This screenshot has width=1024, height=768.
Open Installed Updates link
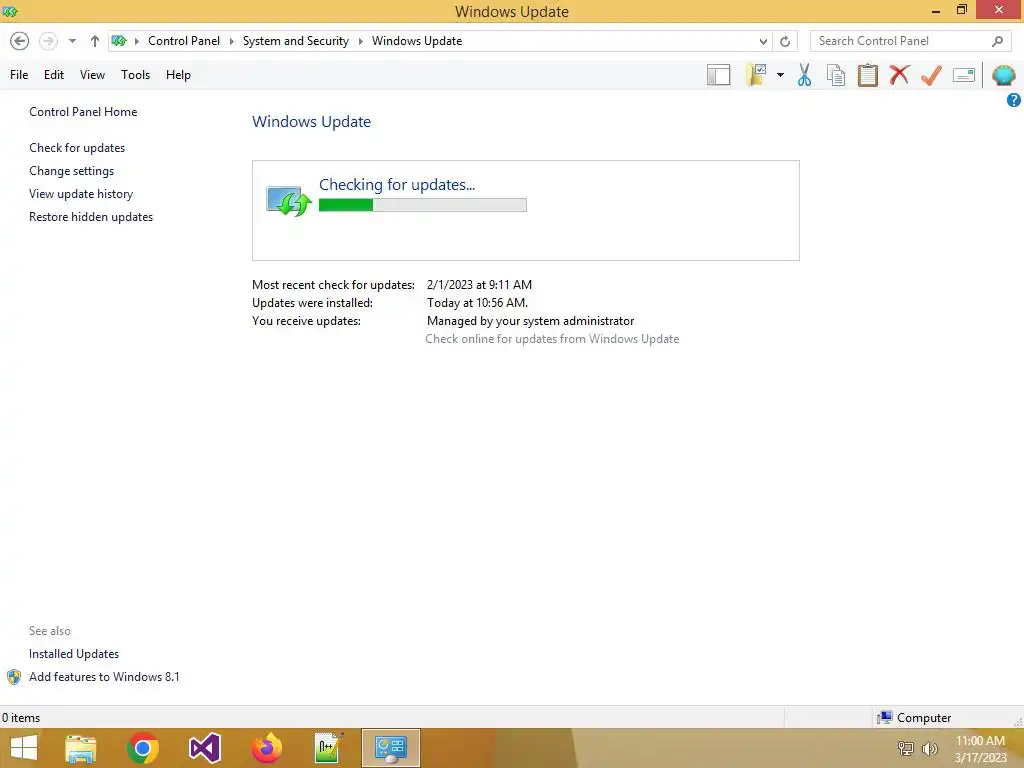tap(74, 654)
